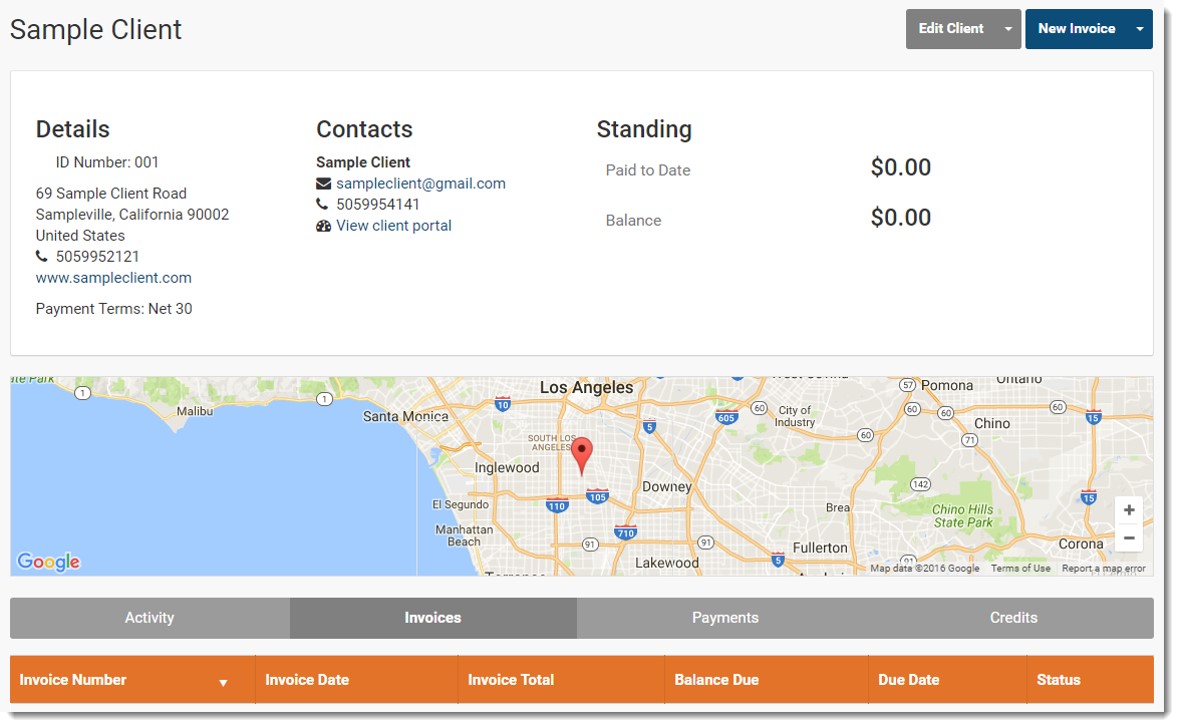Expand the New Invoice dropdown arrow
The image size is (1179, 727).
click(1139, 29)
